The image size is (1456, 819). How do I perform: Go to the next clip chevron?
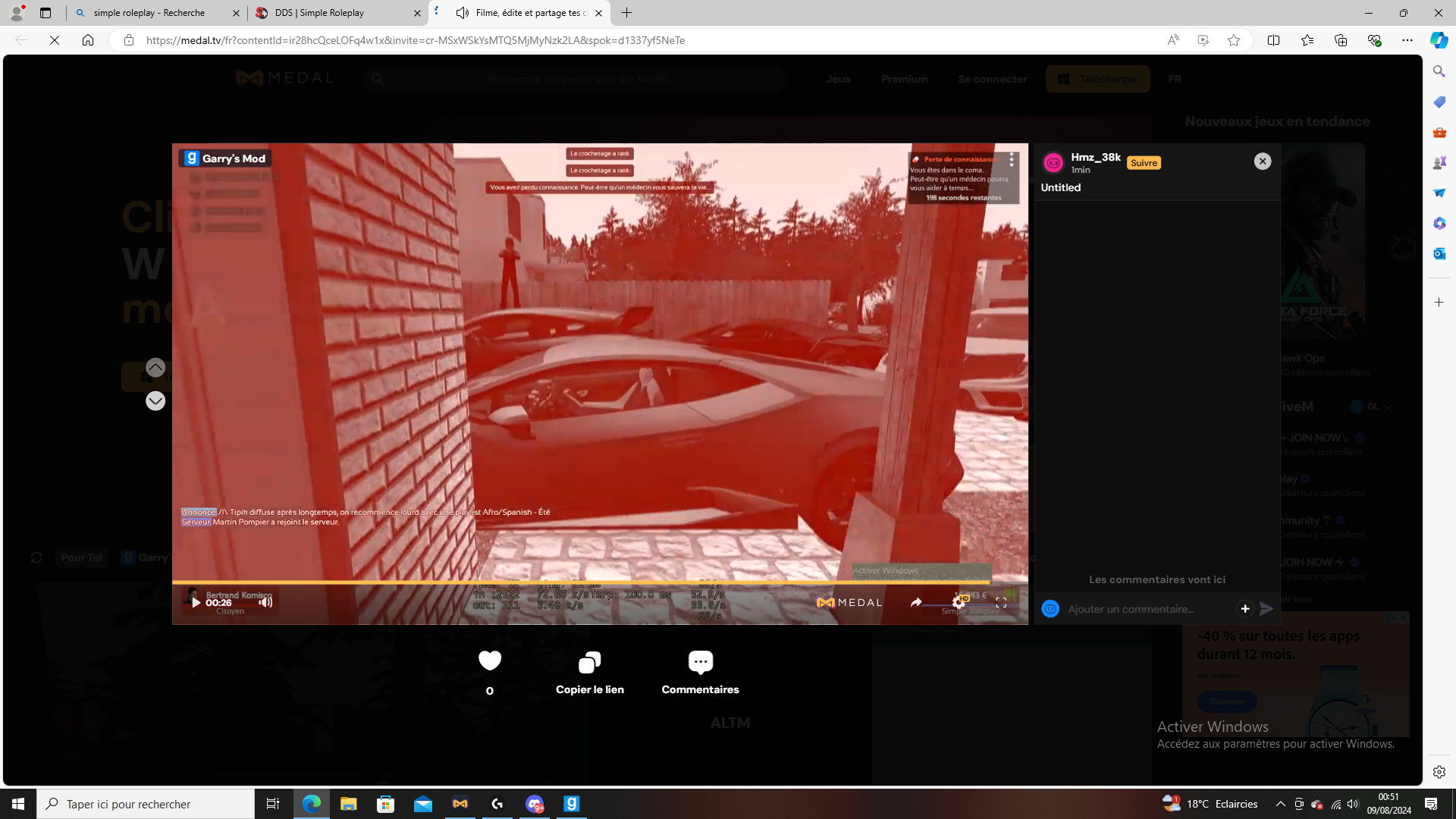pos(155,401)
